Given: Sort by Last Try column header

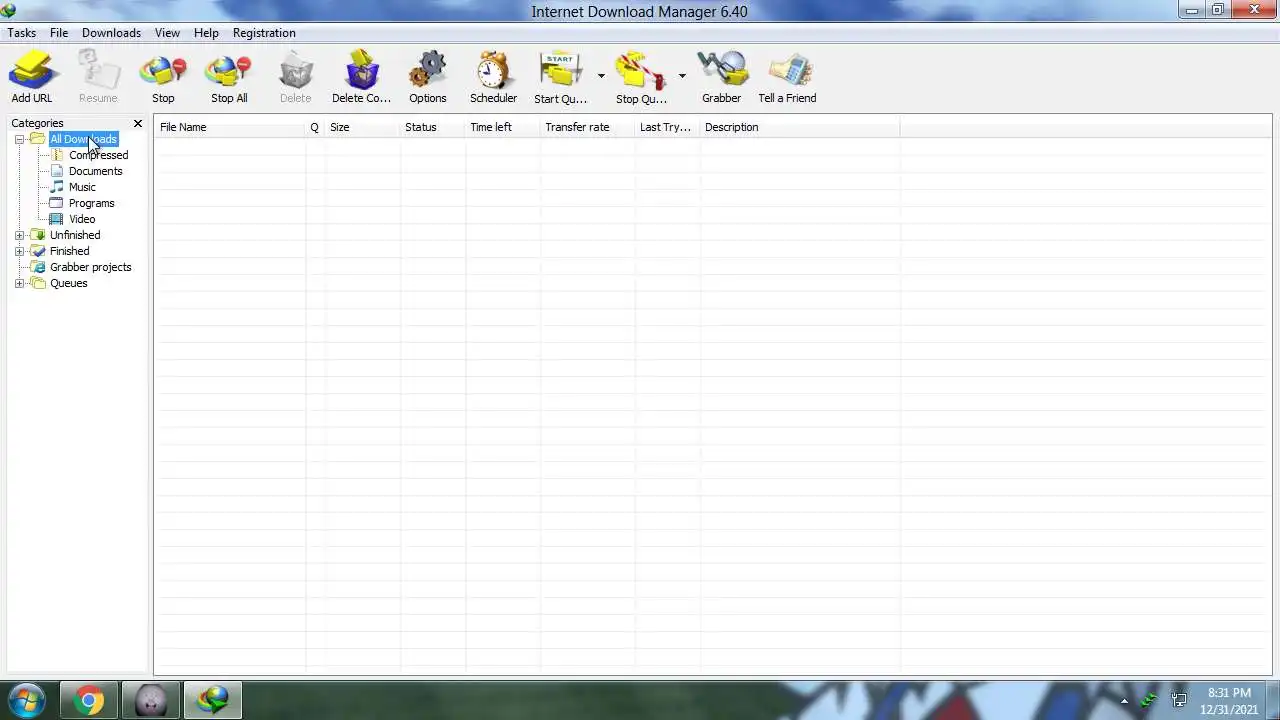Looking at the screenshot, I should [667, 127].
